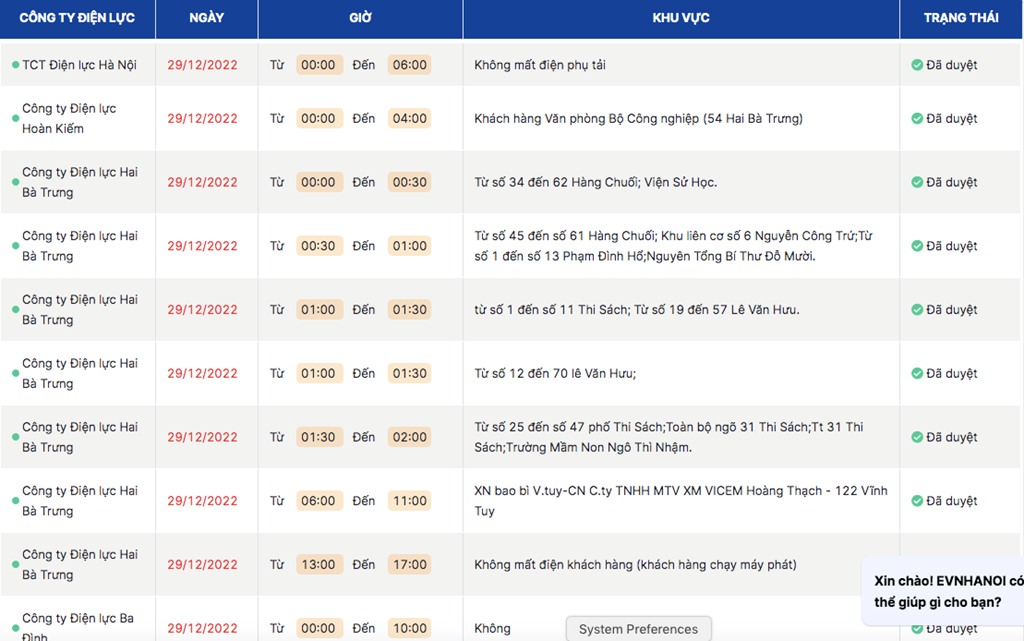Click the 13:00 start time chip
Viewport: 1024px width, 641px height.
point(318,565)
